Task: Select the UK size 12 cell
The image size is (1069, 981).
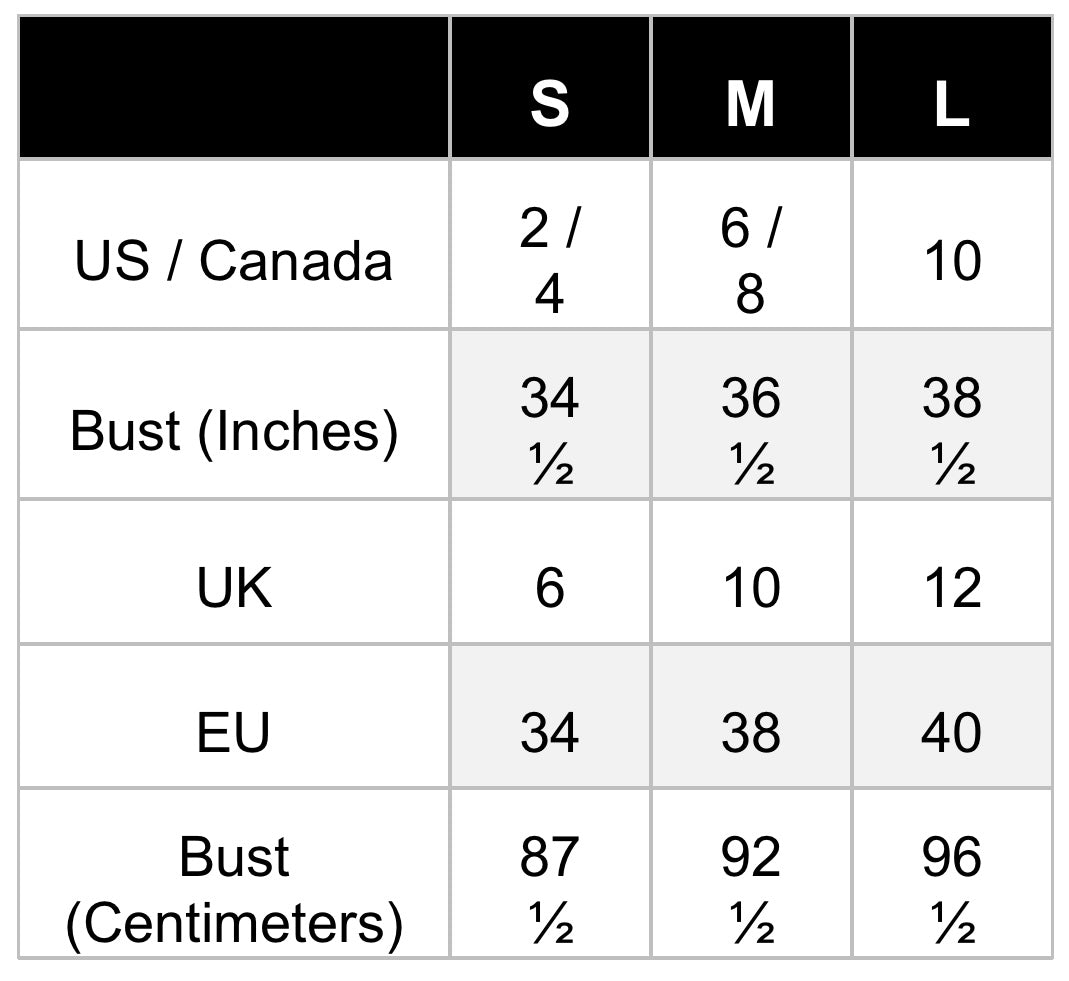Action: coord(951,587)
